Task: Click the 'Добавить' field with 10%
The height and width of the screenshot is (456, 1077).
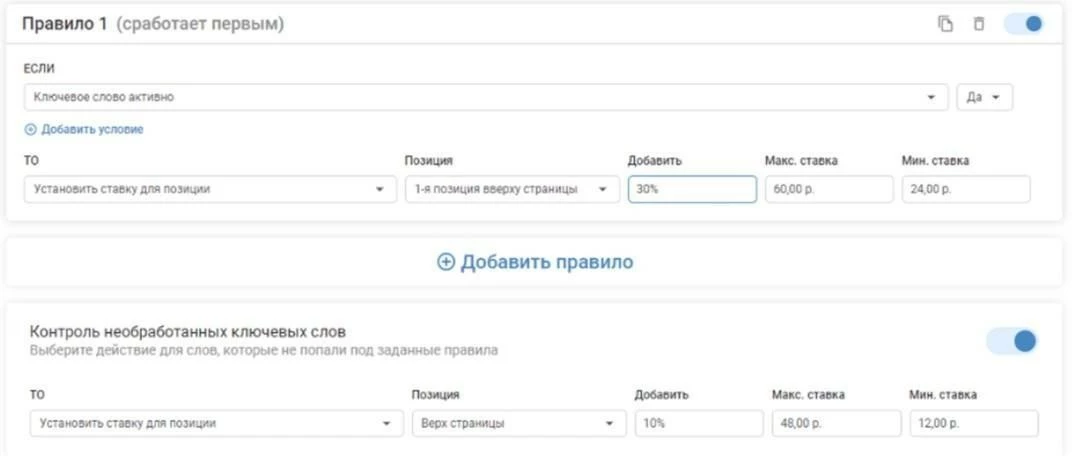Action: point(699,424)
